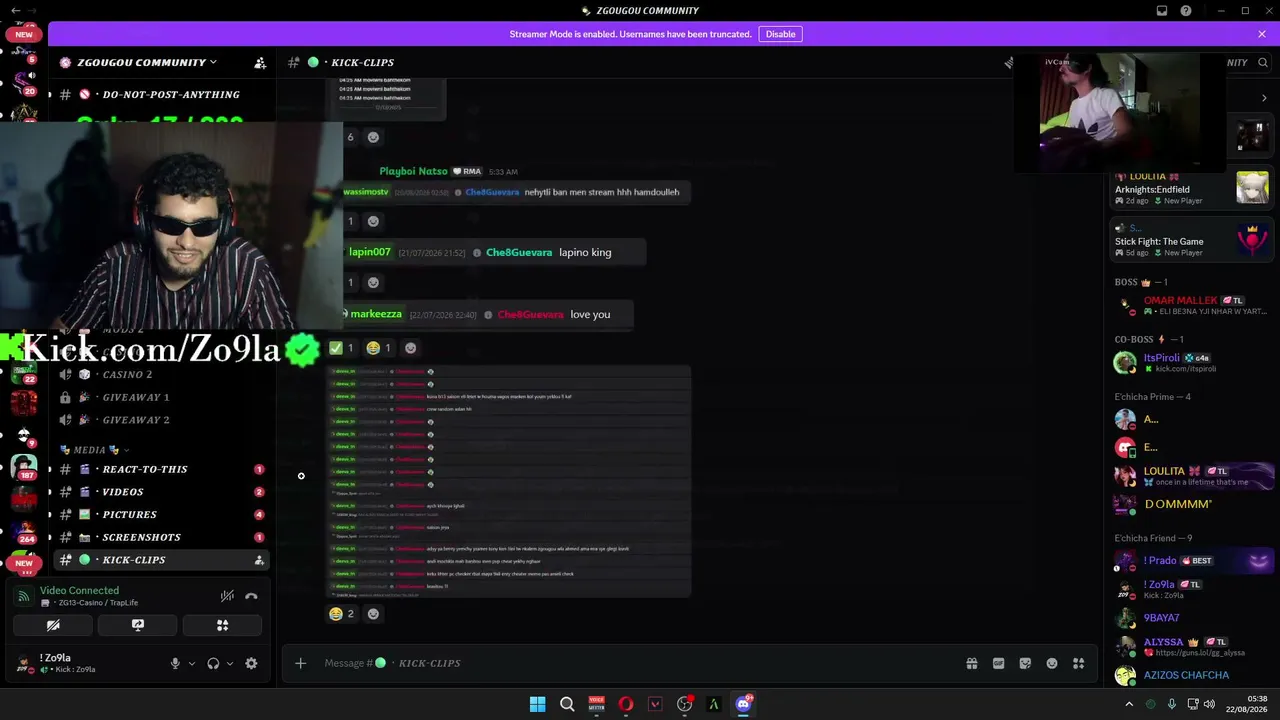
Task: Open the DO-NOT-POST-ANYTHING channel
Action: pos(160,94)
